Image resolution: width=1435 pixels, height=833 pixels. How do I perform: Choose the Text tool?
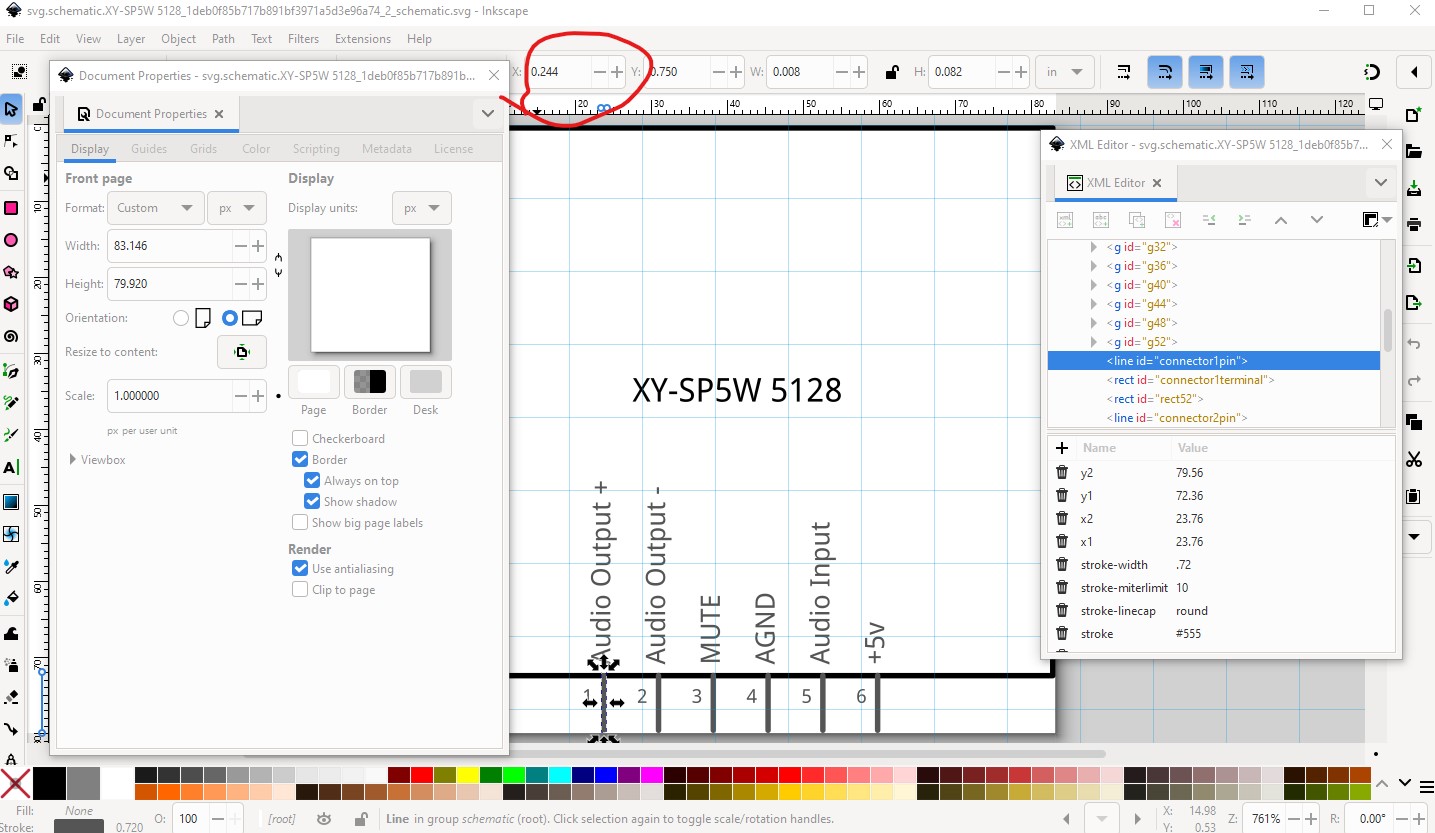[x=11, y=467]
